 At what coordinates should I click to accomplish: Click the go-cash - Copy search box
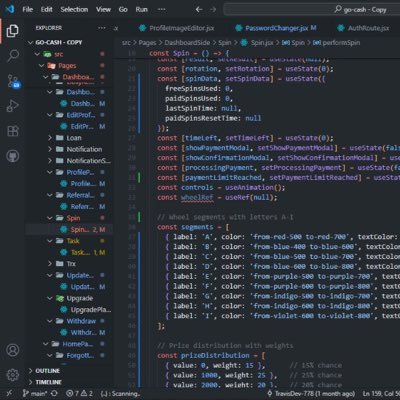tap(312, 9)
